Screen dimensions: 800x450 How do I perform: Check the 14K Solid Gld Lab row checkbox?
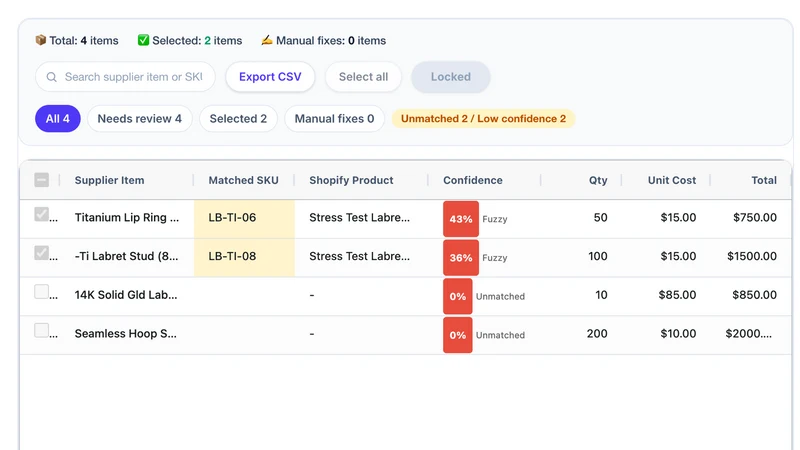(42, 292)
